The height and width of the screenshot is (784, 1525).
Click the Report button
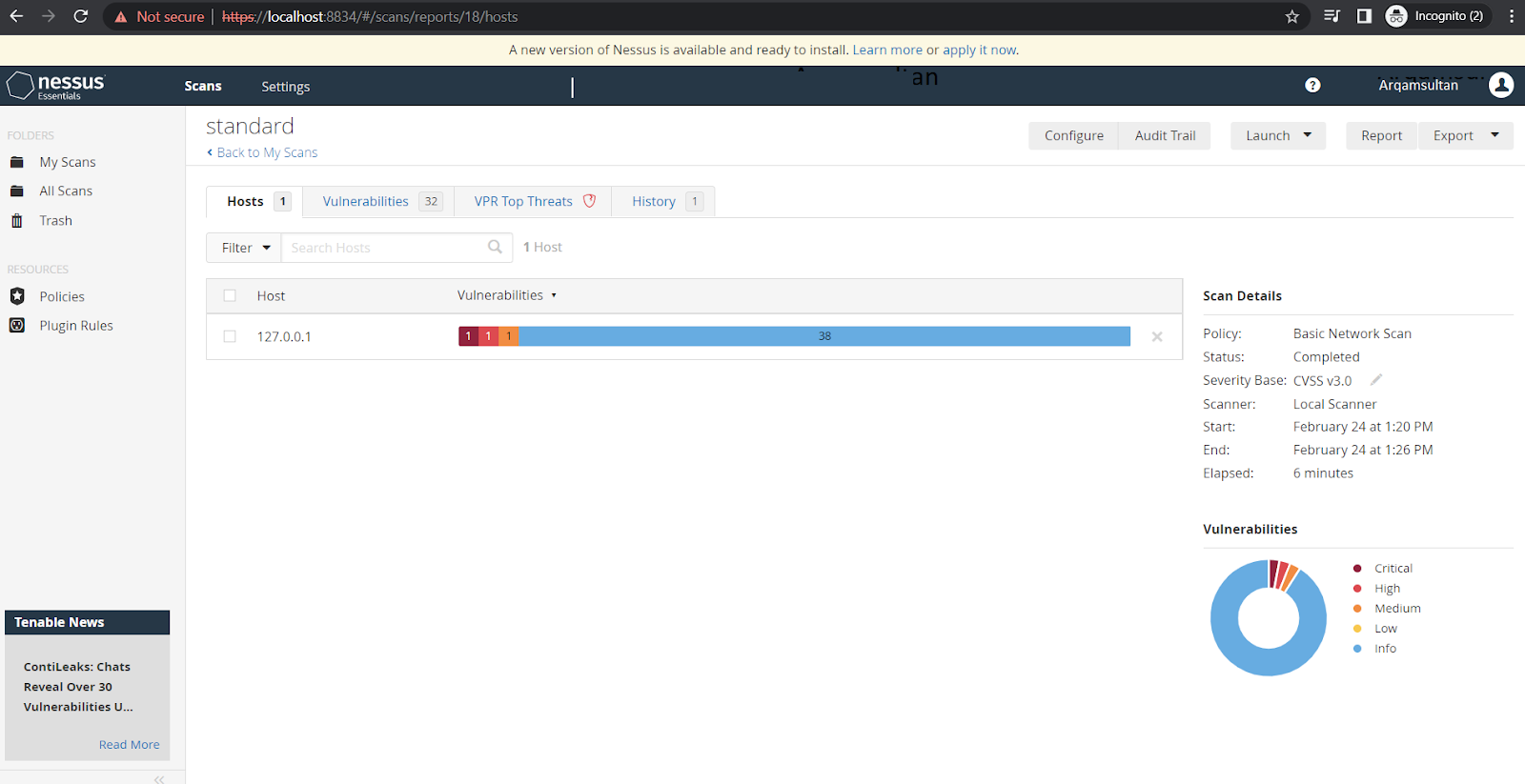(x=1382, y=135)
